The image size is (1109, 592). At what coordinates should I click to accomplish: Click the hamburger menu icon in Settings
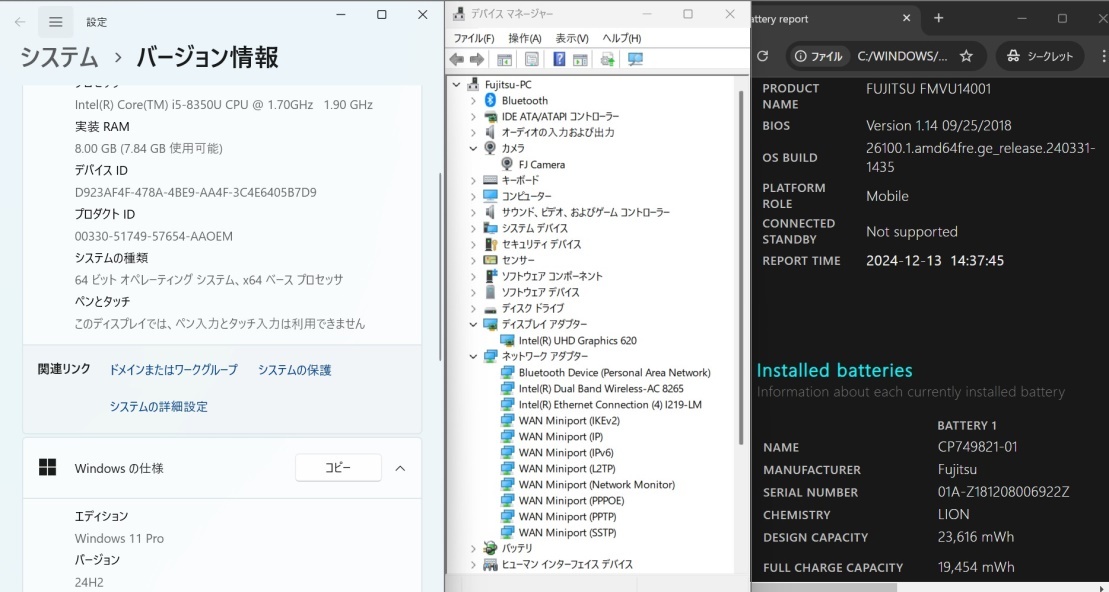tap(56, 22)
